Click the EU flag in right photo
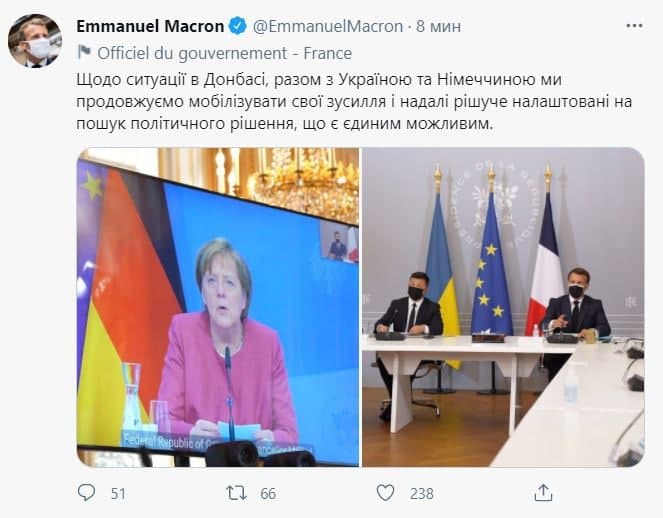 [x=491, y=262]
